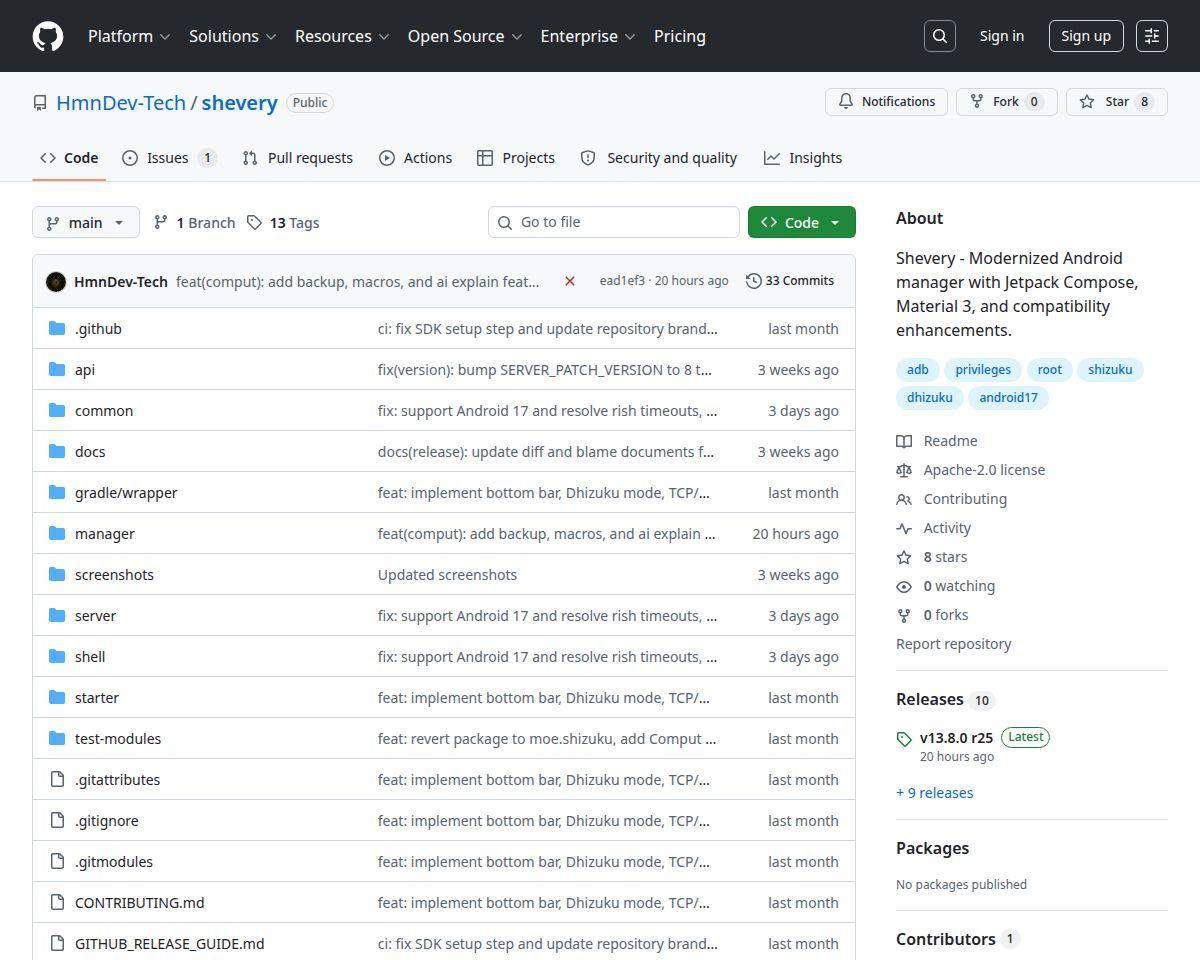Click HmnDev-Tech avatar in commit bar
1200x960 pixels.
(x=56, y=282)
